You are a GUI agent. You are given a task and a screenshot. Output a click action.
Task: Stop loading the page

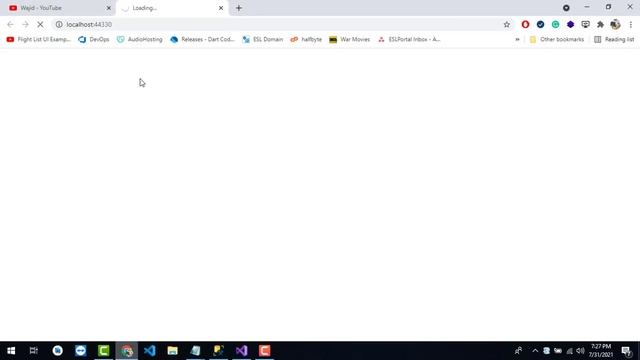coord(40,24)
